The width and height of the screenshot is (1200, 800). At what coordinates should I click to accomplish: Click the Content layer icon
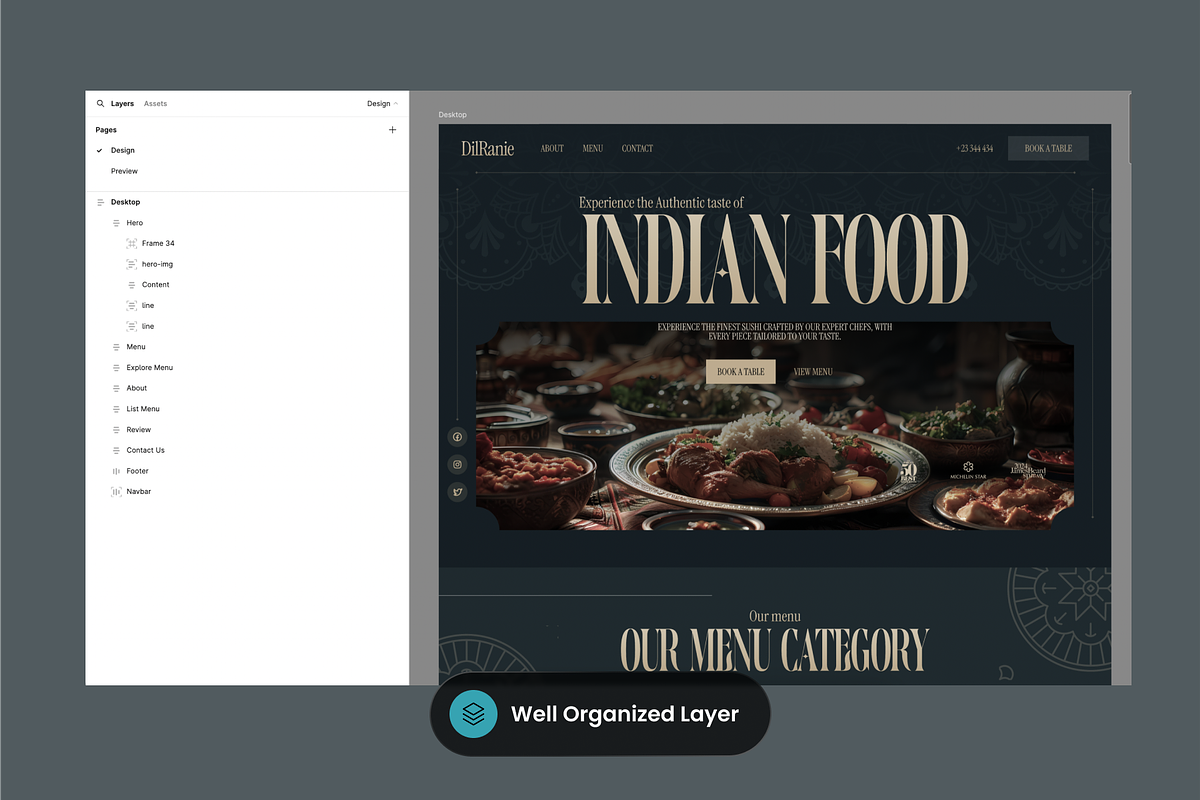pyautogui.click(x=131, y=285)
